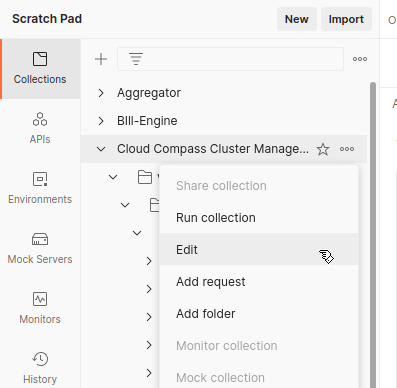This screenshot has width=397, height=388.
Task: Select the Aggregator collection name
Action: [149, 93]
